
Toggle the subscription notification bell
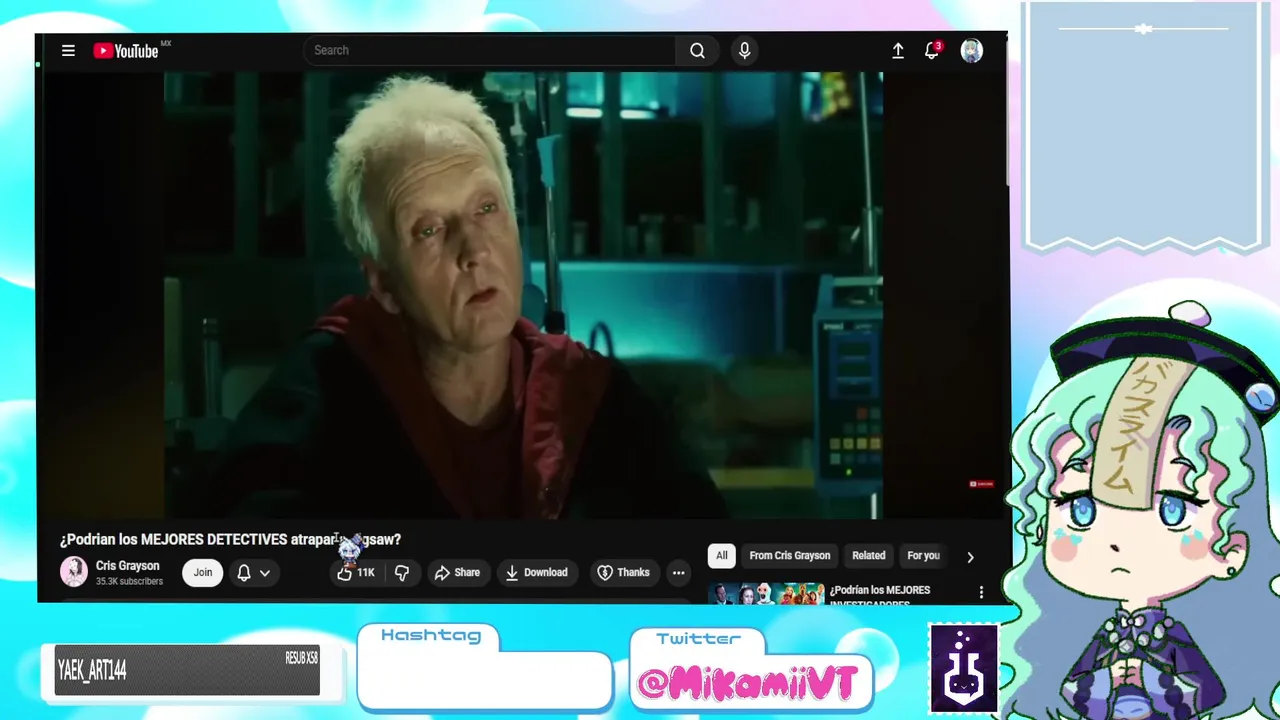tap(243, 573)
